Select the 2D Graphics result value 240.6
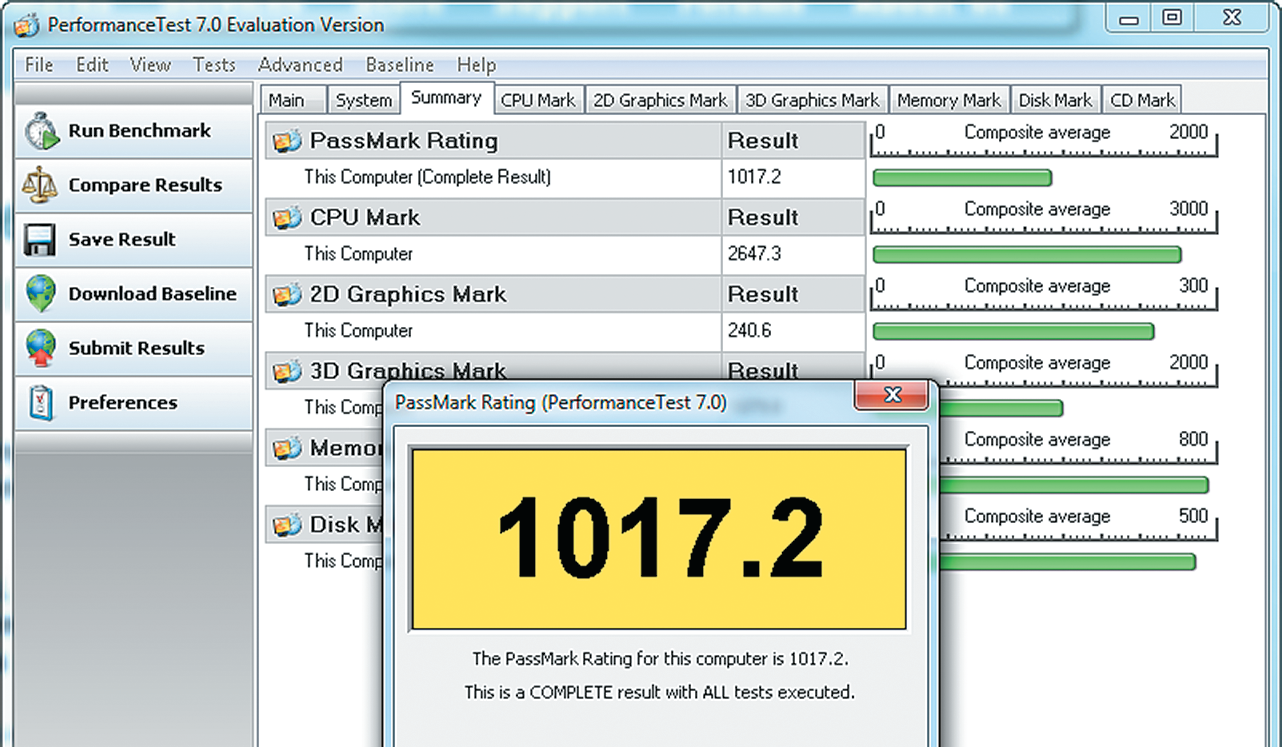Image resolution: width=1282 pixels, height=747 pixels. (x=750, y=331)
